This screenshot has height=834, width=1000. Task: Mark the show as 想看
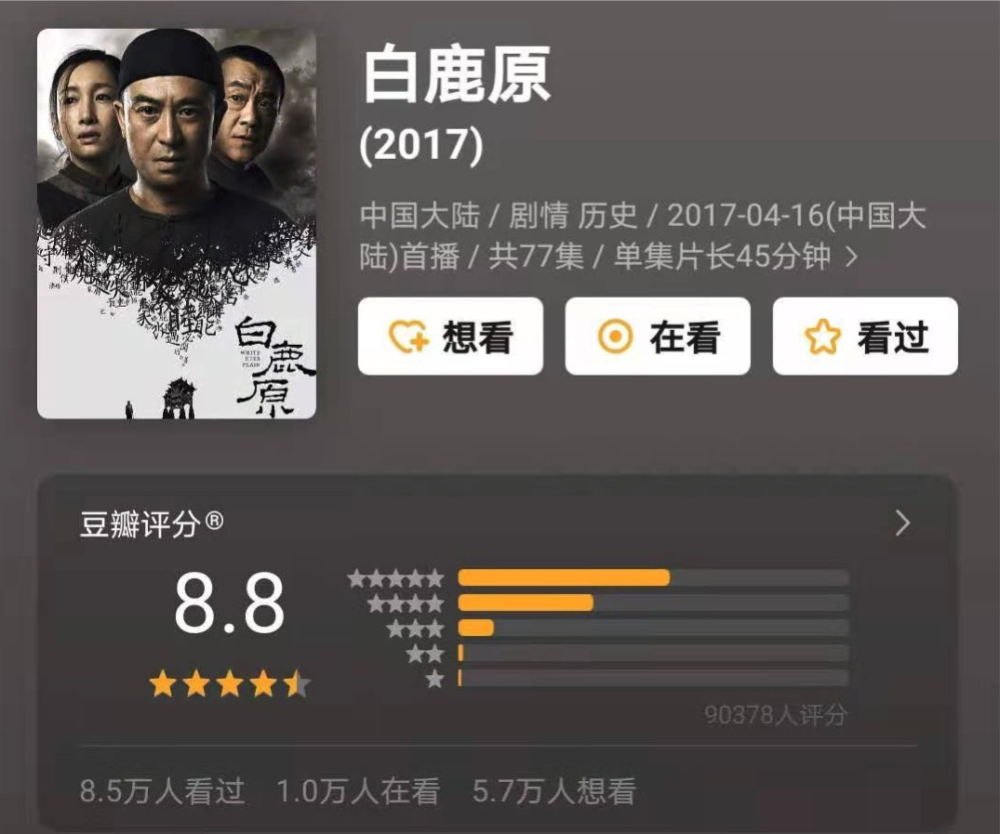(x=450, y=336)
